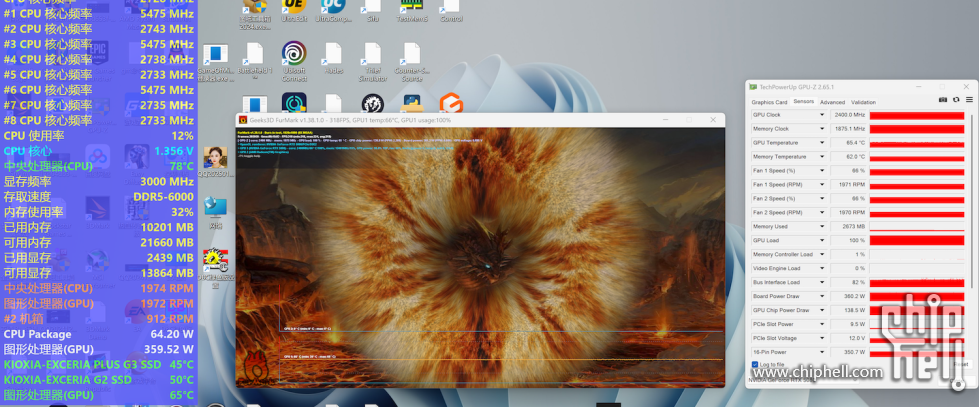Click the GPU Load red graph bar
This screenshot has height=407, width=979.
click(917, 240)
